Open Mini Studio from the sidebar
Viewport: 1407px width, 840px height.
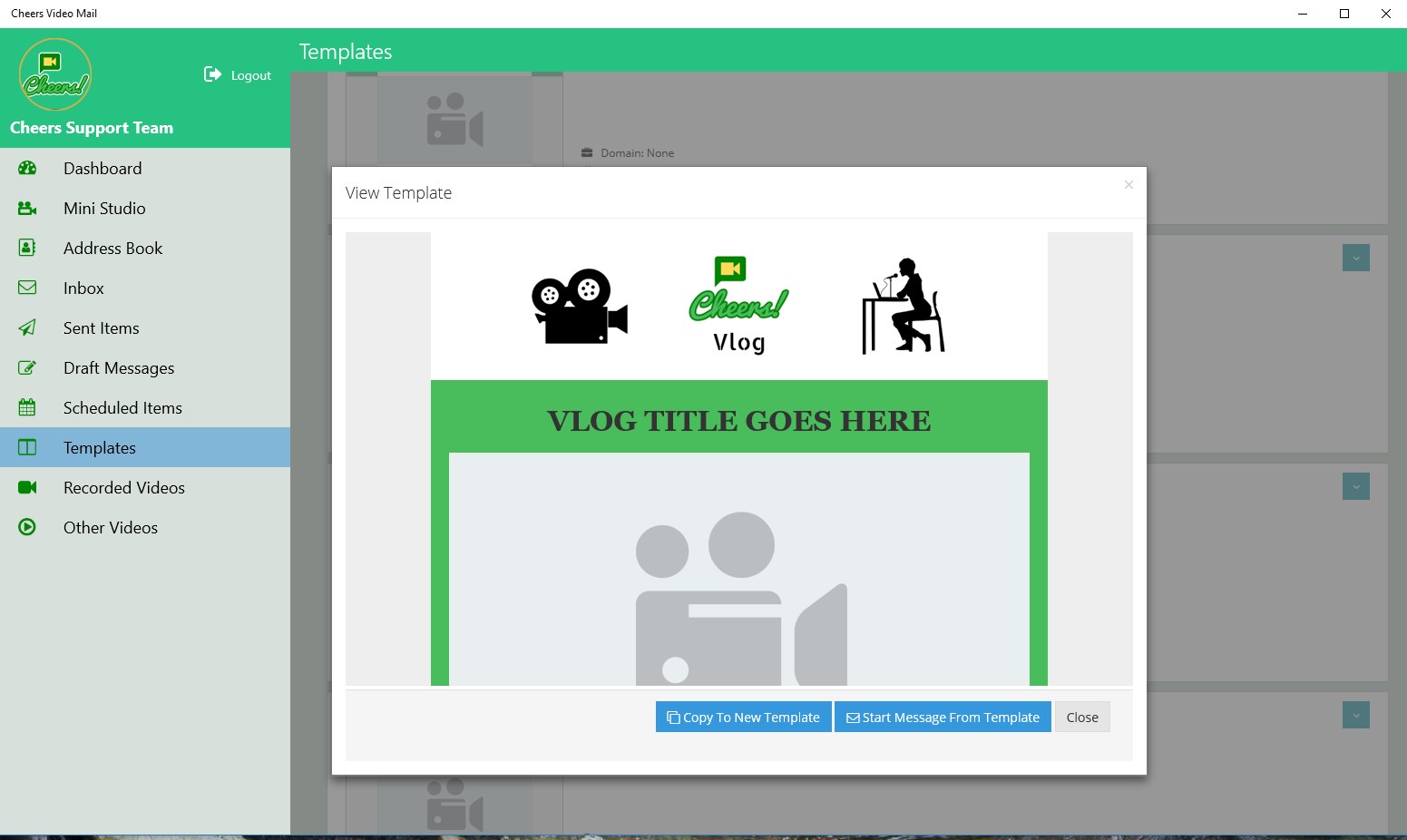tap(145, 208)
